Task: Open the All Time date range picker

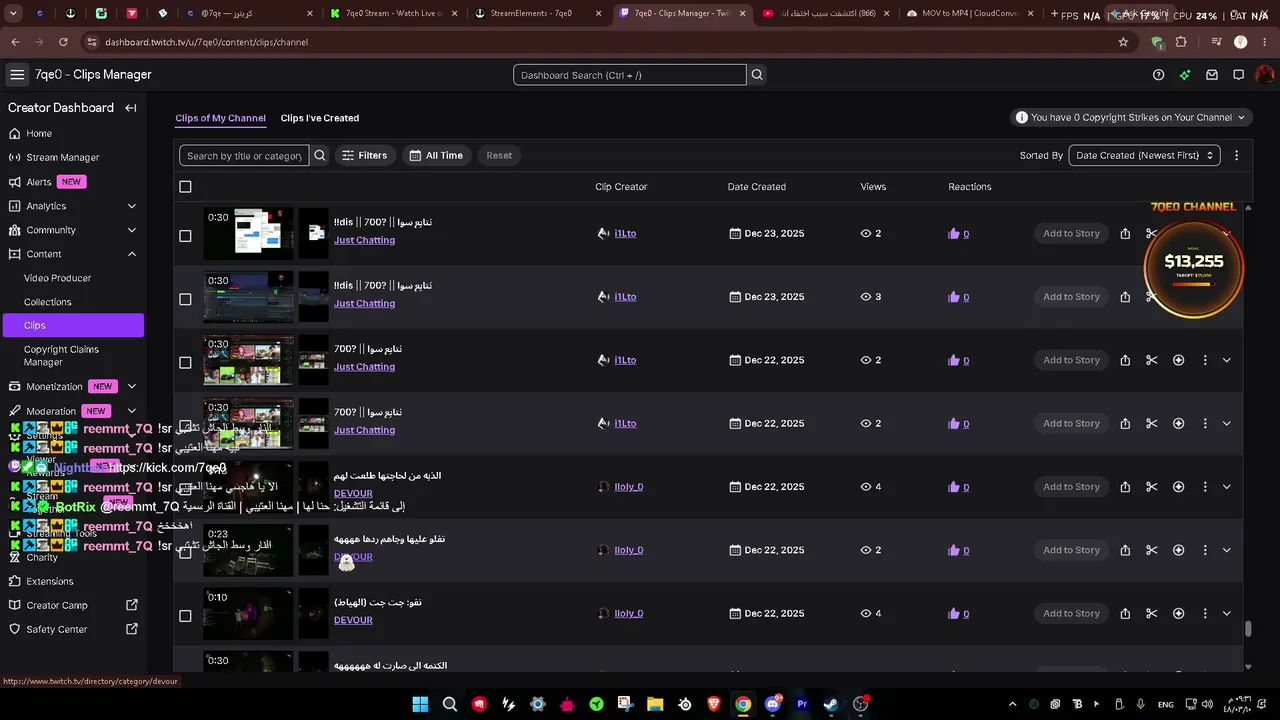Action: coord(436,155)
